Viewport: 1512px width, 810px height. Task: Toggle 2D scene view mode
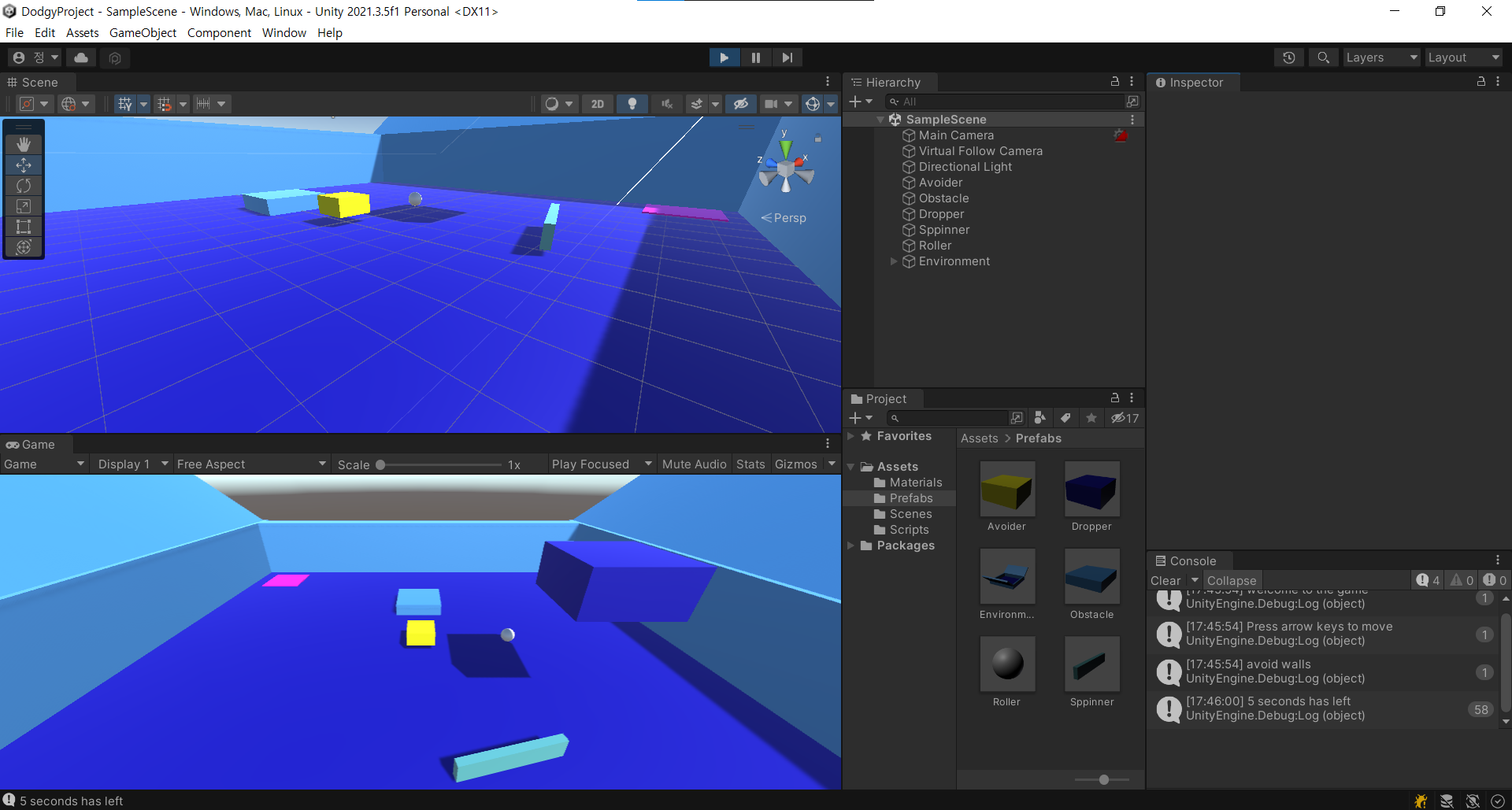[x=598, y=104]
